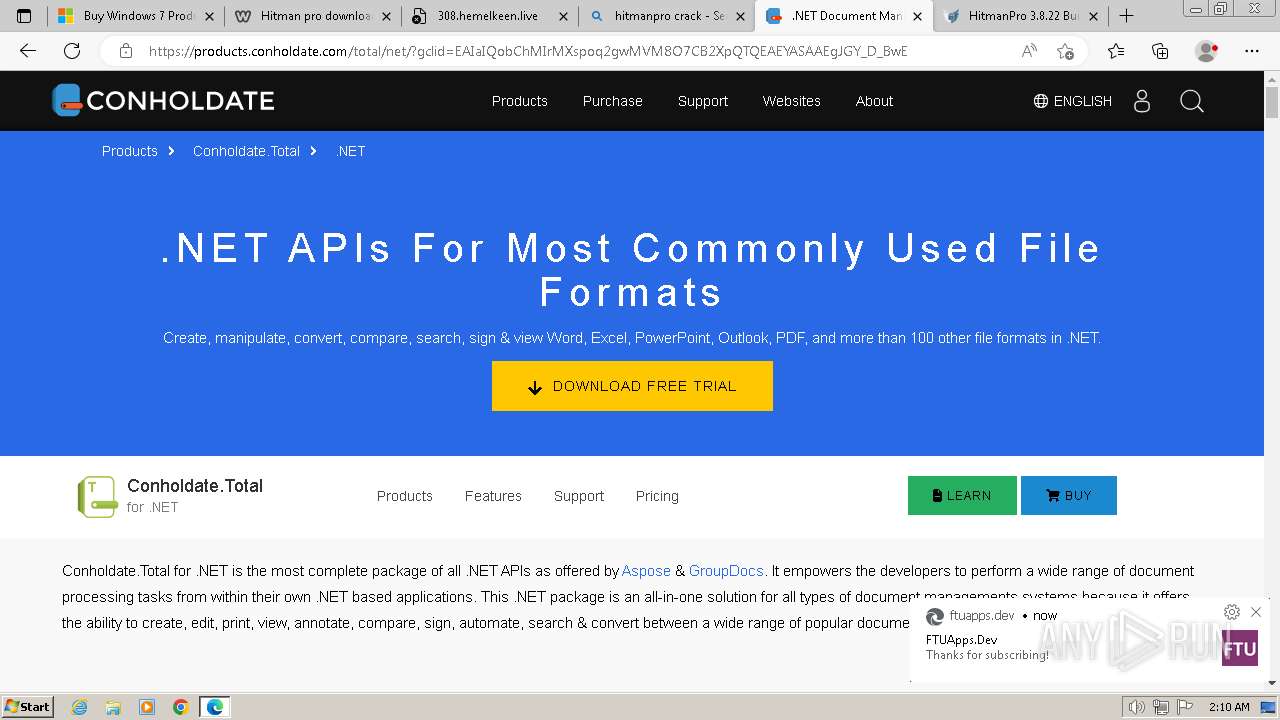Close the 308.hemelkeen.live tab

[x=563, y=16]
